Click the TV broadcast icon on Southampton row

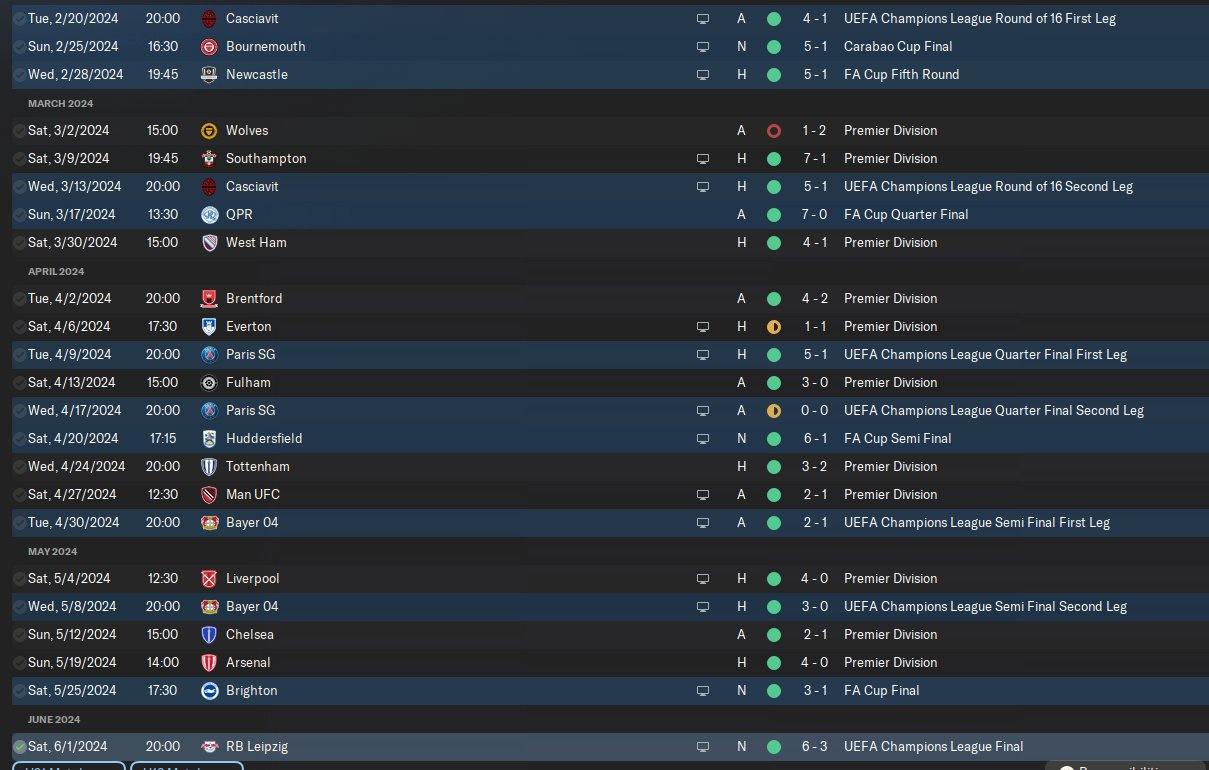pos(703,158)
